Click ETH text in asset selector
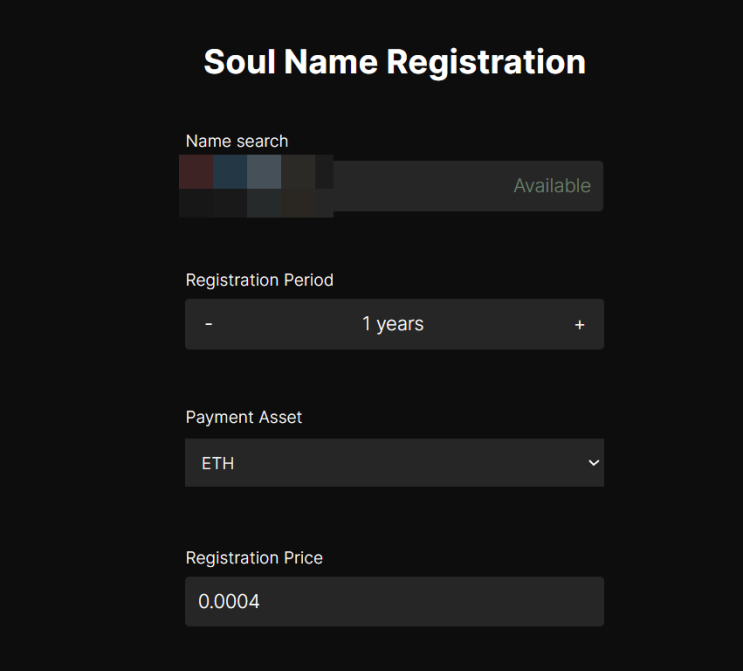 217,464
